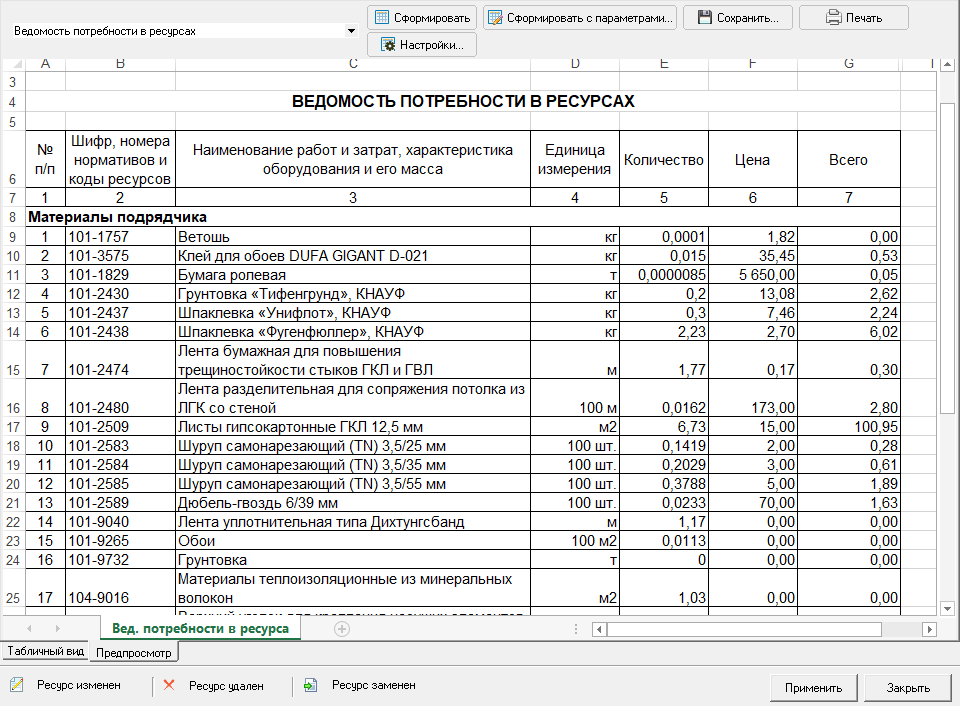Select the quantity cell 6,73
Viewport: 960px width, 706px height.
664,427
